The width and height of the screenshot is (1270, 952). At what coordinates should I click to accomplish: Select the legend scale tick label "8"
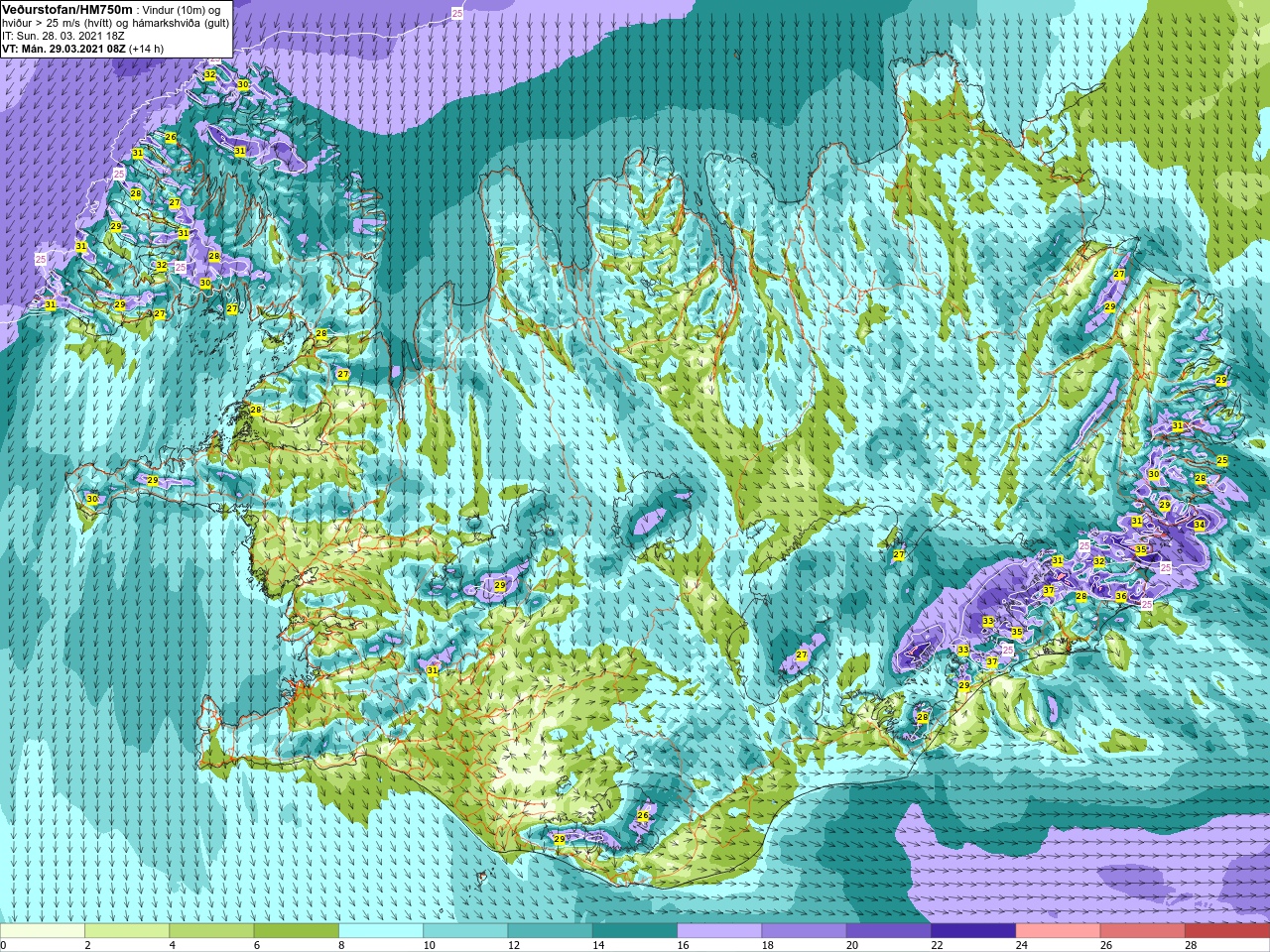click(340, 945)
